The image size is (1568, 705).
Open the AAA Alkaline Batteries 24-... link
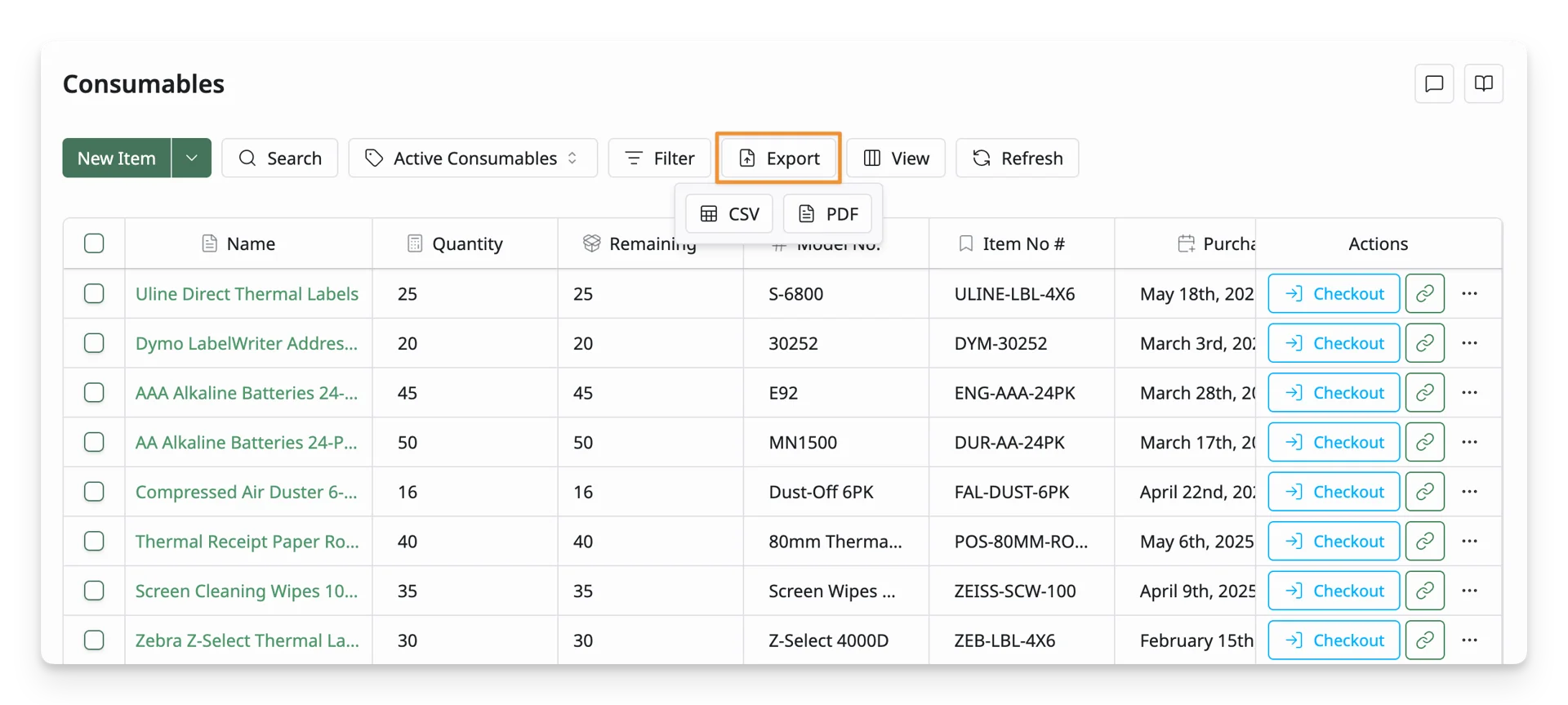[x=247, y=393]
